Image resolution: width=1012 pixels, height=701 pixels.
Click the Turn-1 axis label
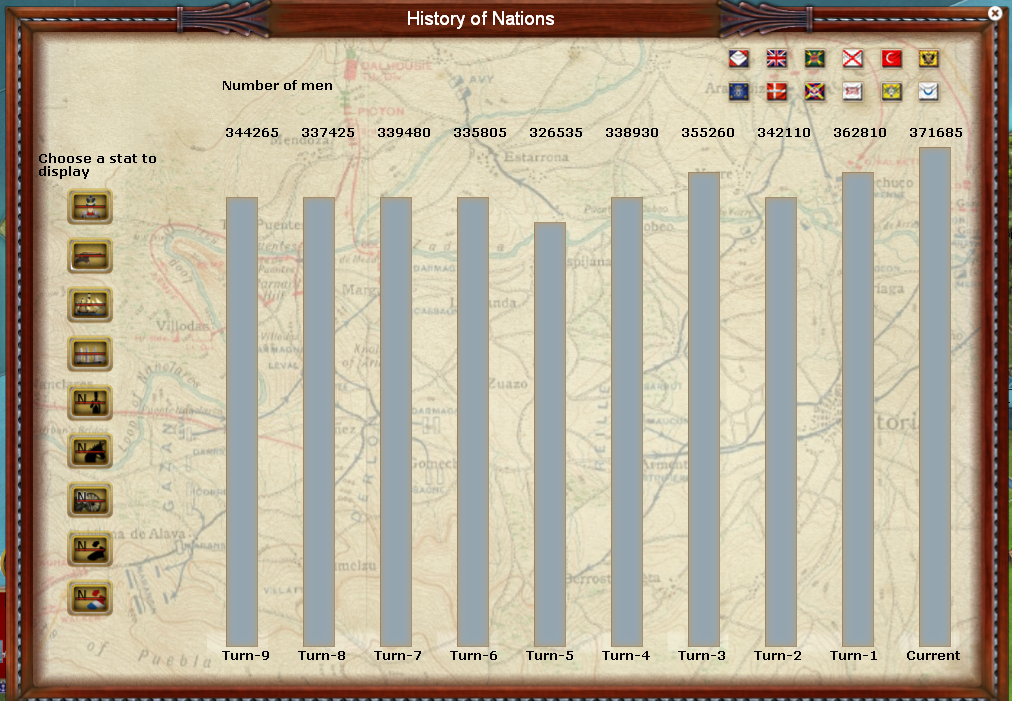point(854,656)
